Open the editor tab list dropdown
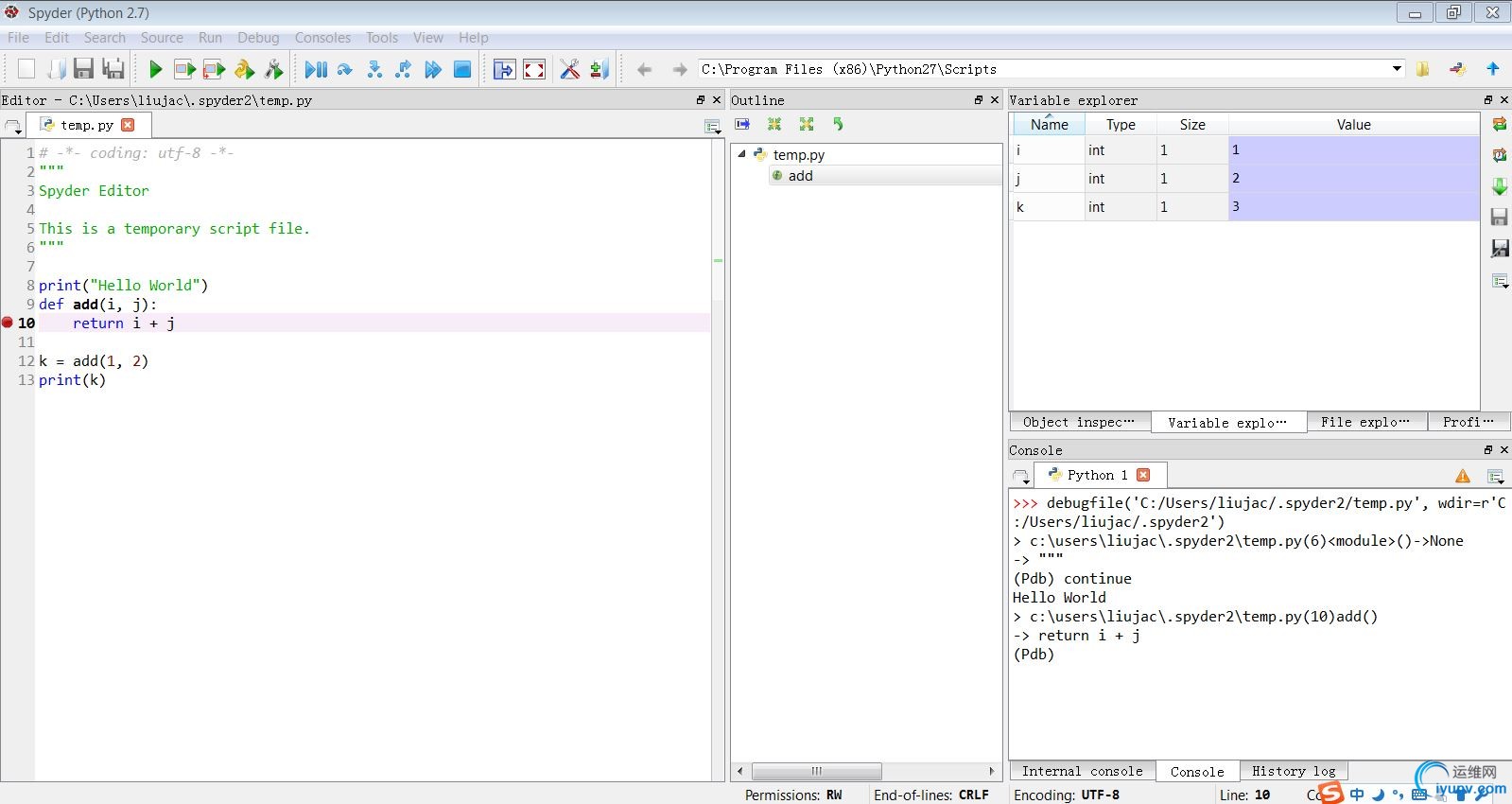 pyautogui.click(x=13, y=127)
